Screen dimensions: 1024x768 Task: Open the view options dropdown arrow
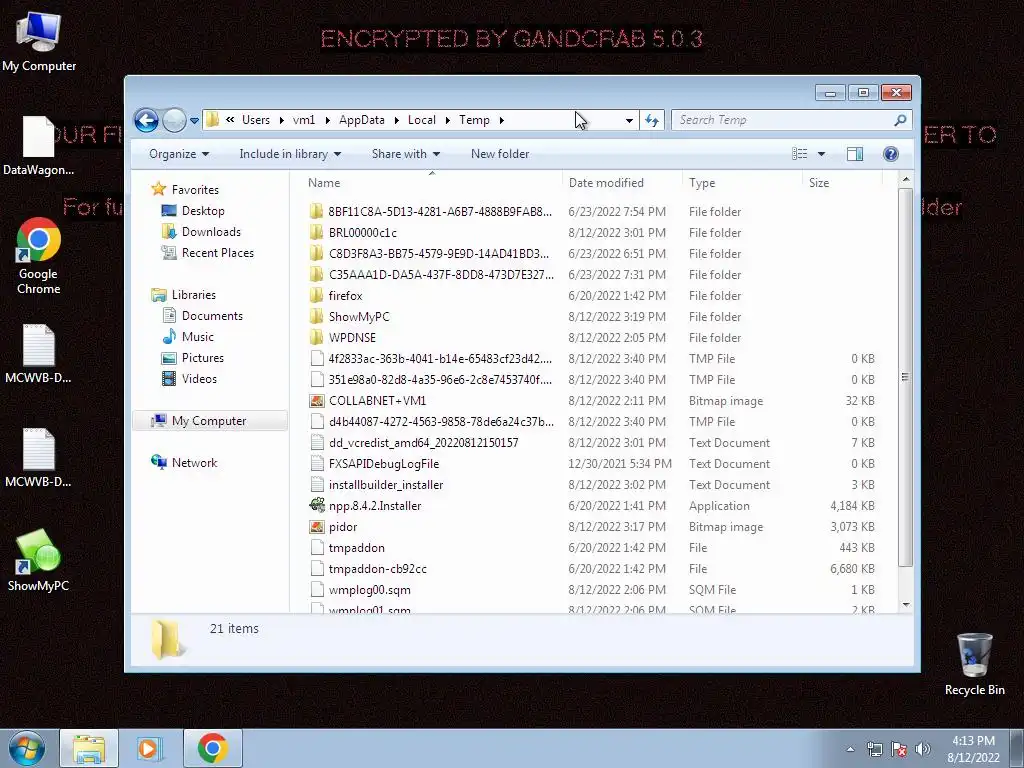click(822, 154)
